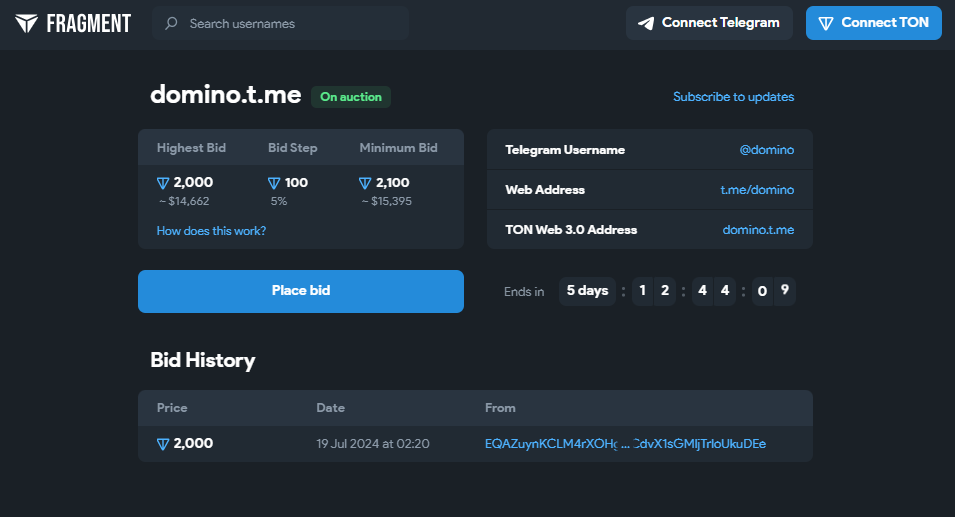Click the TON icon beside Highest Bid 2,000

coord(163,183)
